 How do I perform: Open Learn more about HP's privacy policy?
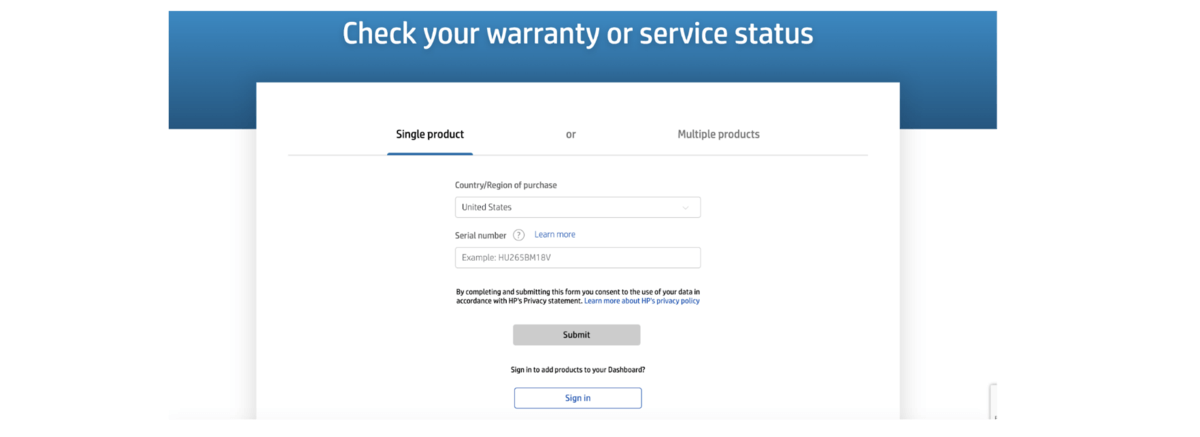click(x=642, y=301)
